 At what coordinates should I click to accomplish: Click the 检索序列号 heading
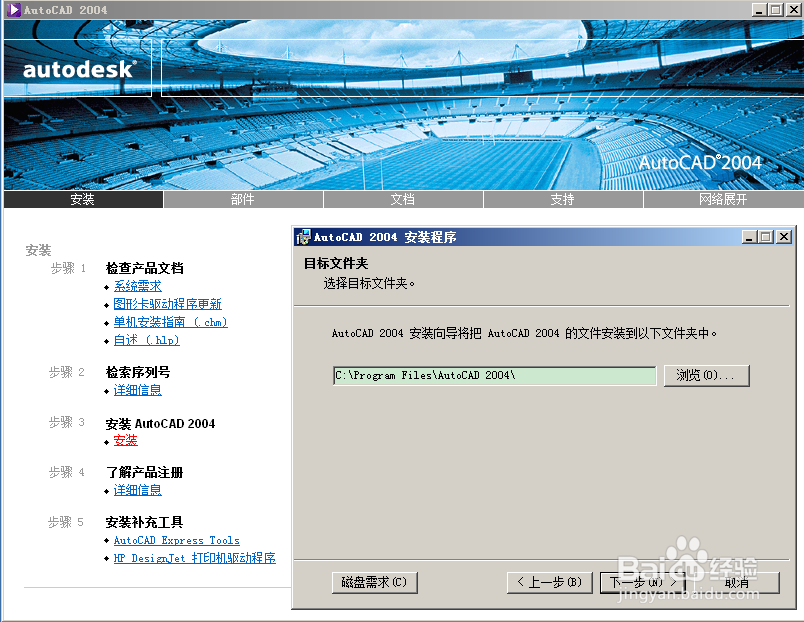pos(138,372)
